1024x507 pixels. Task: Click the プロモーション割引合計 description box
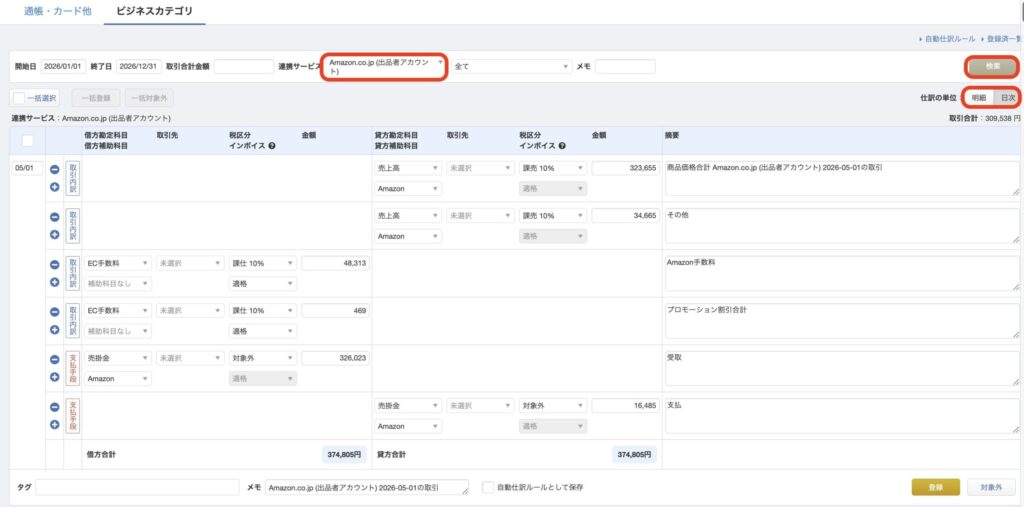(x=842, y=321)
